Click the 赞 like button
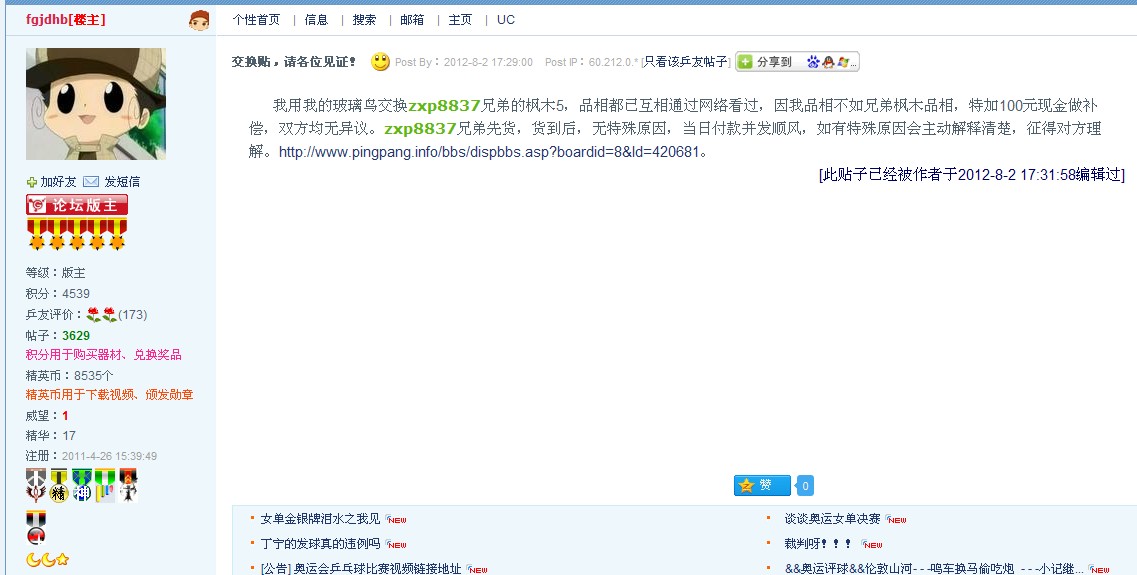The width and height of the screenshot is (1137, 575). coord(762,485)
